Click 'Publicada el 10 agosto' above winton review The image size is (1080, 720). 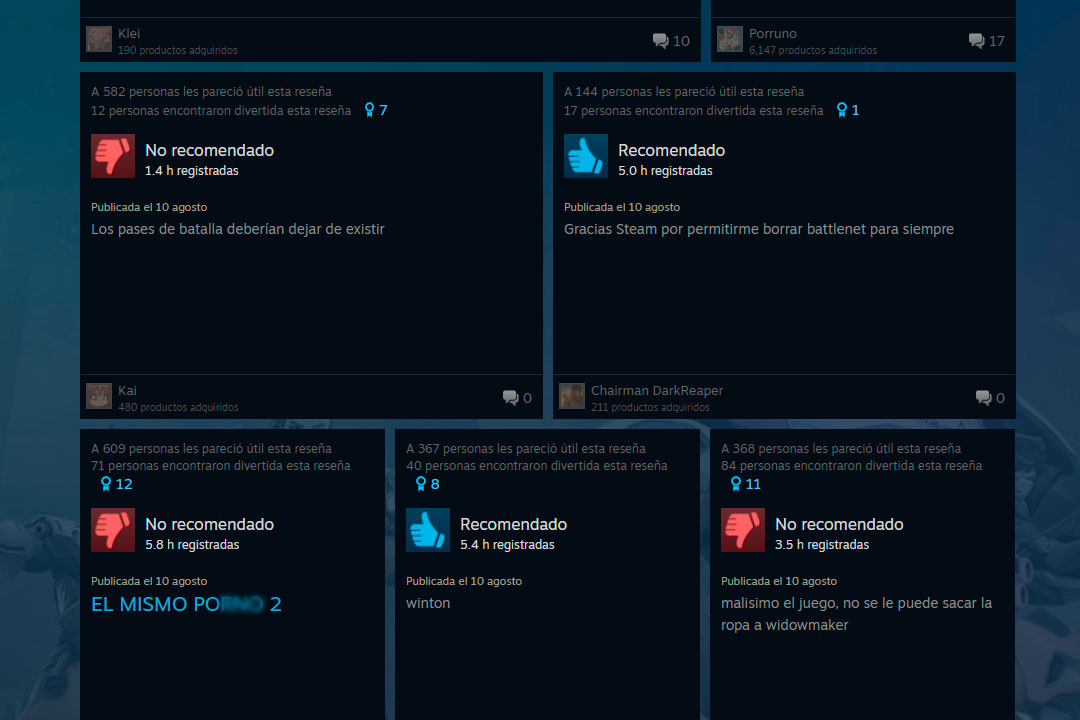[x=464, y=582]
